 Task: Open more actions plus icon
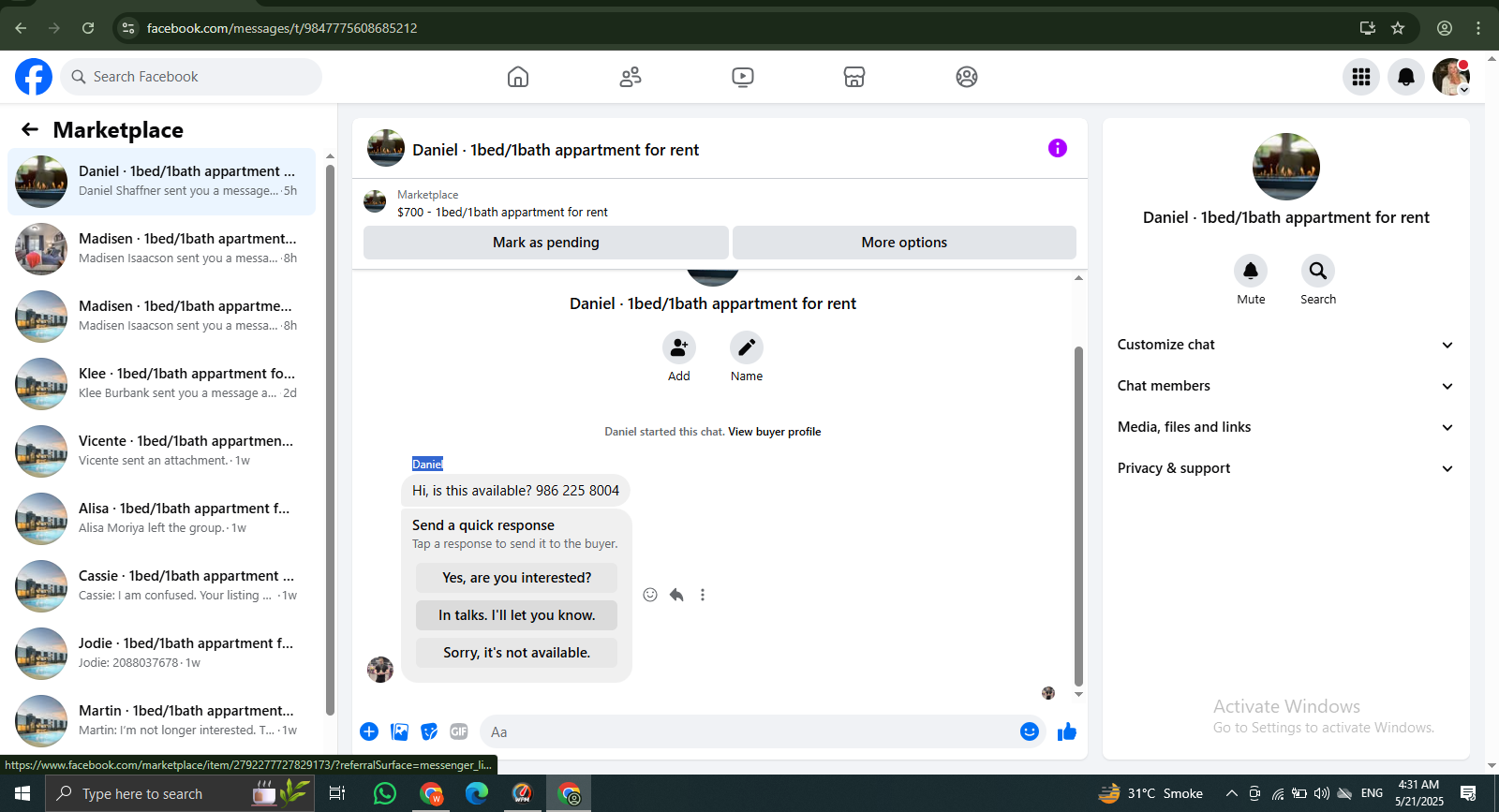pos(369,731)
